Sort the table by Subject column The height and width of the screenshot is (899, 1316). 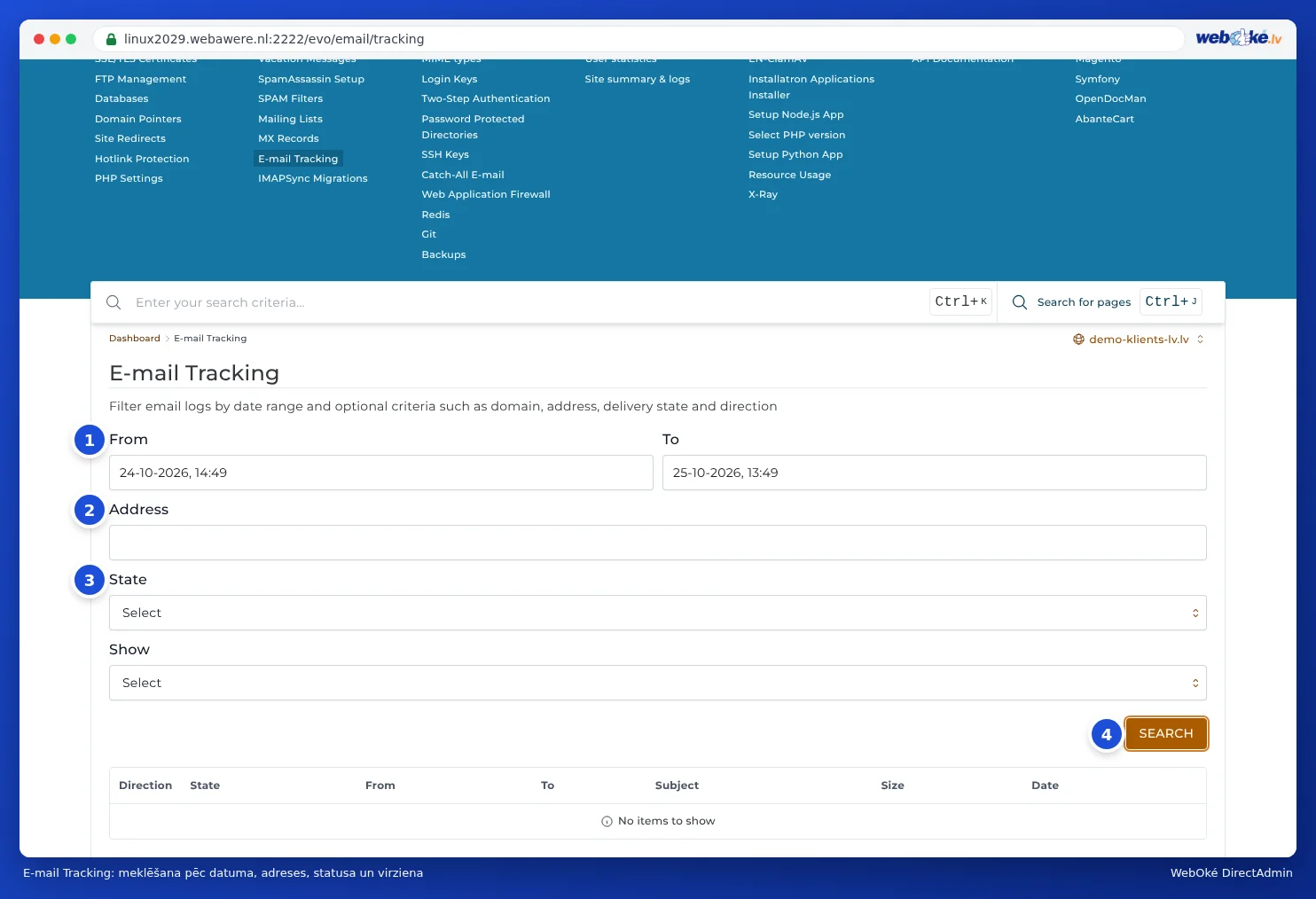click(677, 786)
